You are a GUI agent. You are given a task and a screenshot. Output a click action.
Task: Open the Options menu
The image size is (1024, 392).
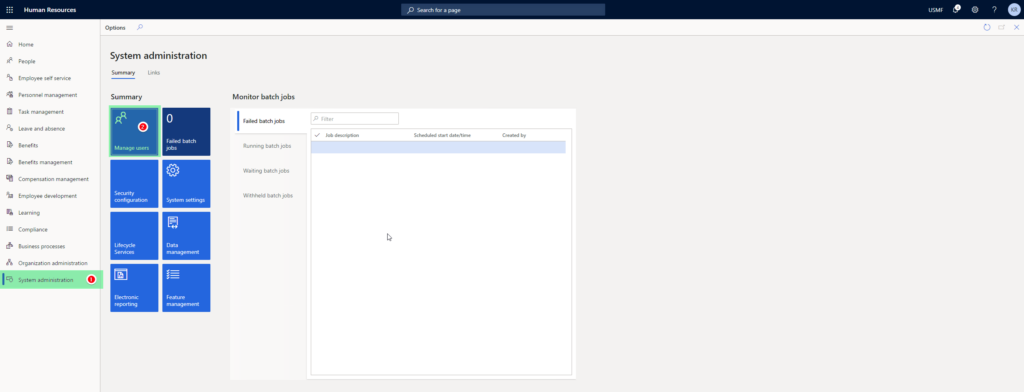point(115,27)
